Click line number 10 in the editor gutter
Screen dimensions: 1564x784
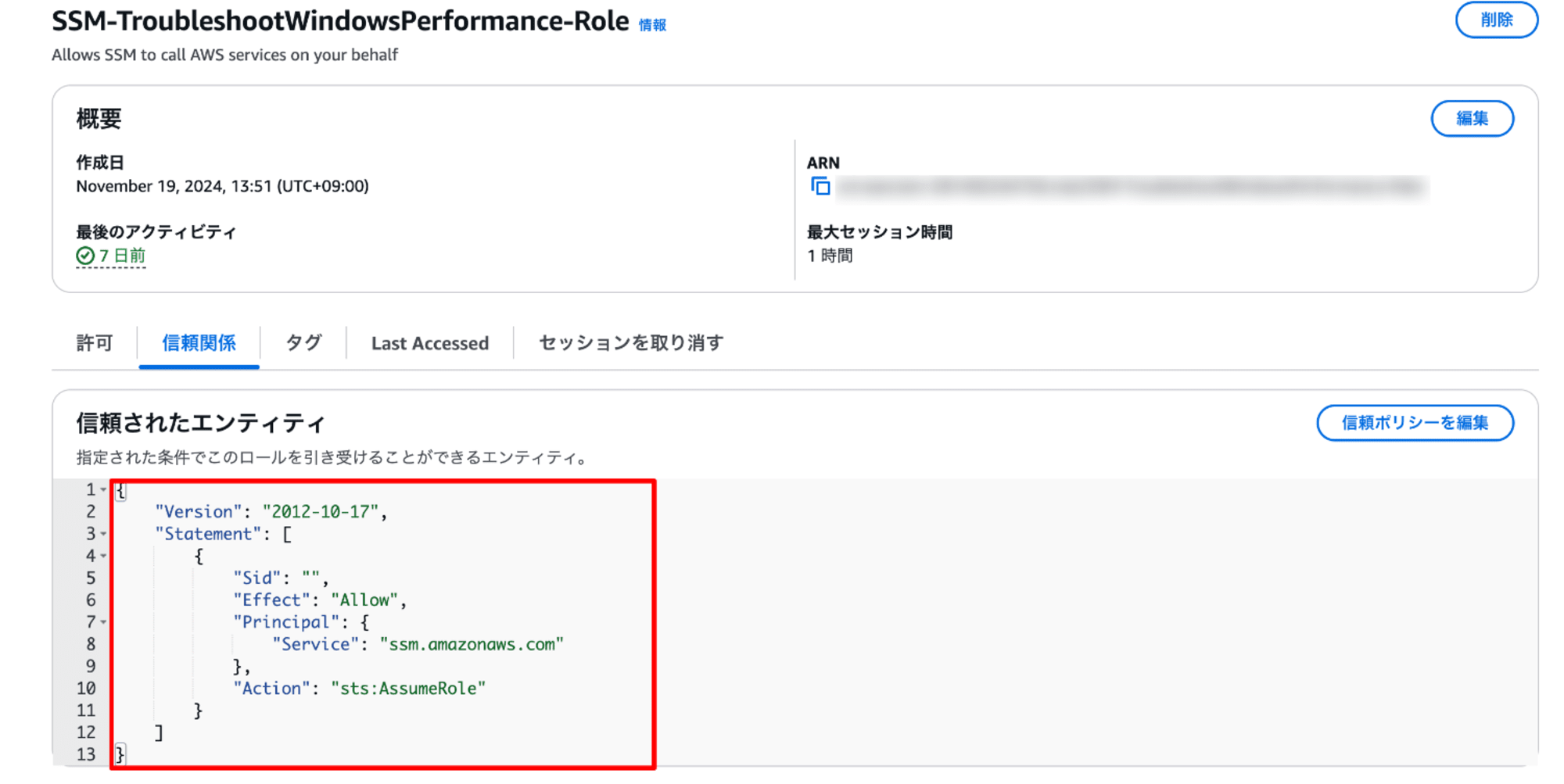click(86, 689)
